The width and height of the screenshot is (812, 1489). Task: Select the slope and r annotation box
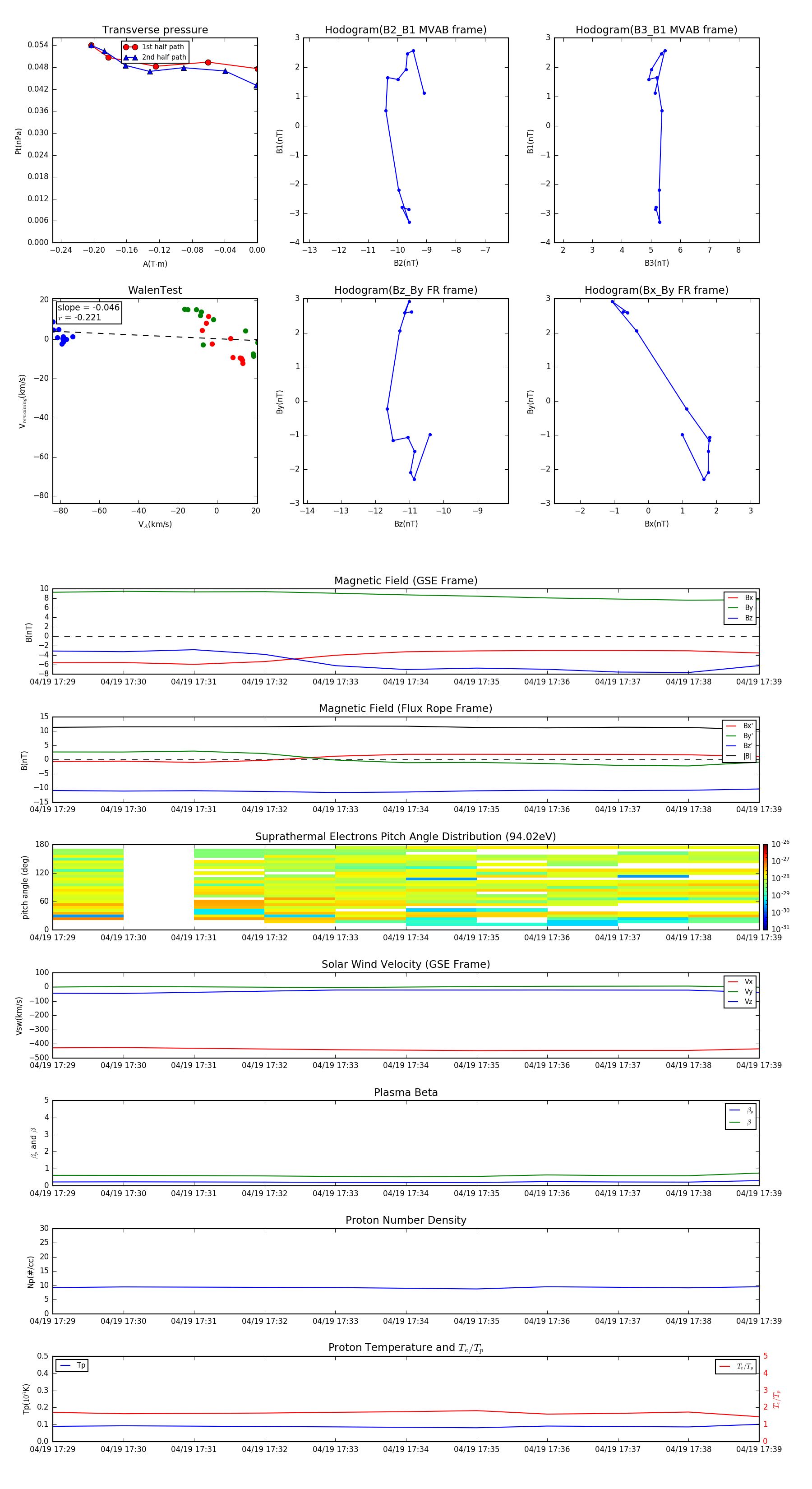click(88, 312)
